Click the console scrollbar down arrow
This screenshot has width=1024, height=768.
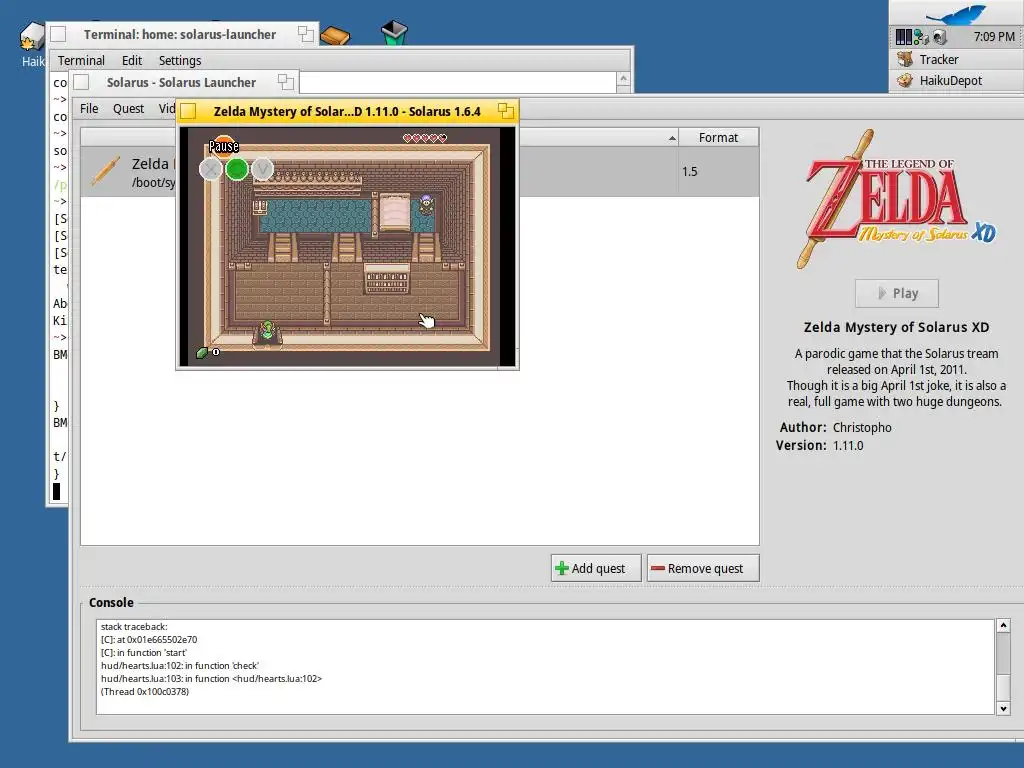coord(1003,708)
